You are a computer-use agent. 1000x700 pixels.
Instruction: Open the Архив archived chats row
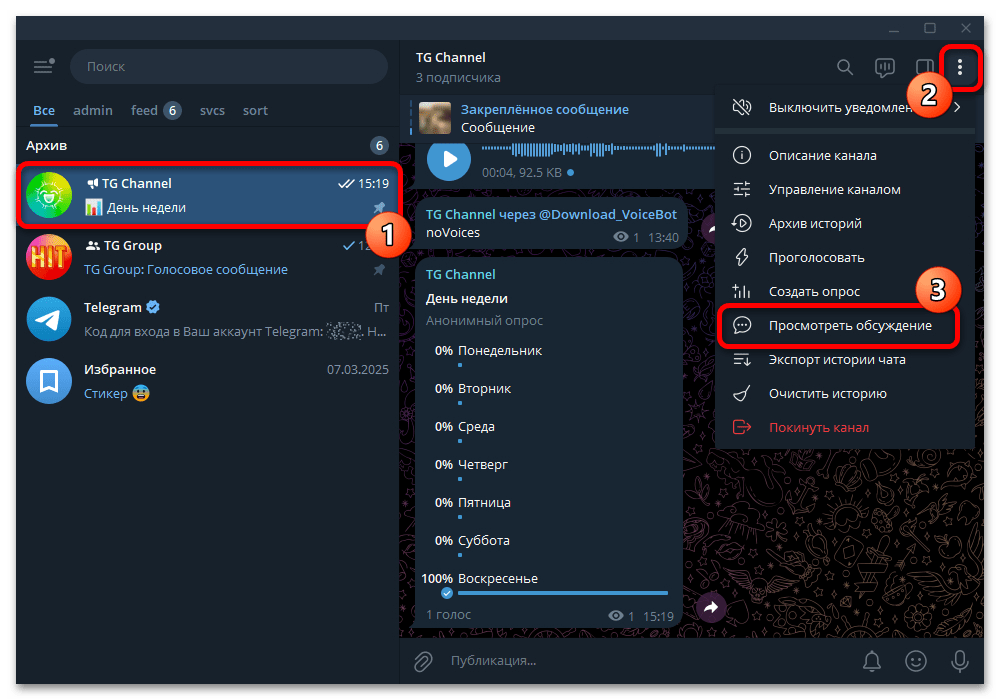pyautogui.click(x=207, y=145)
